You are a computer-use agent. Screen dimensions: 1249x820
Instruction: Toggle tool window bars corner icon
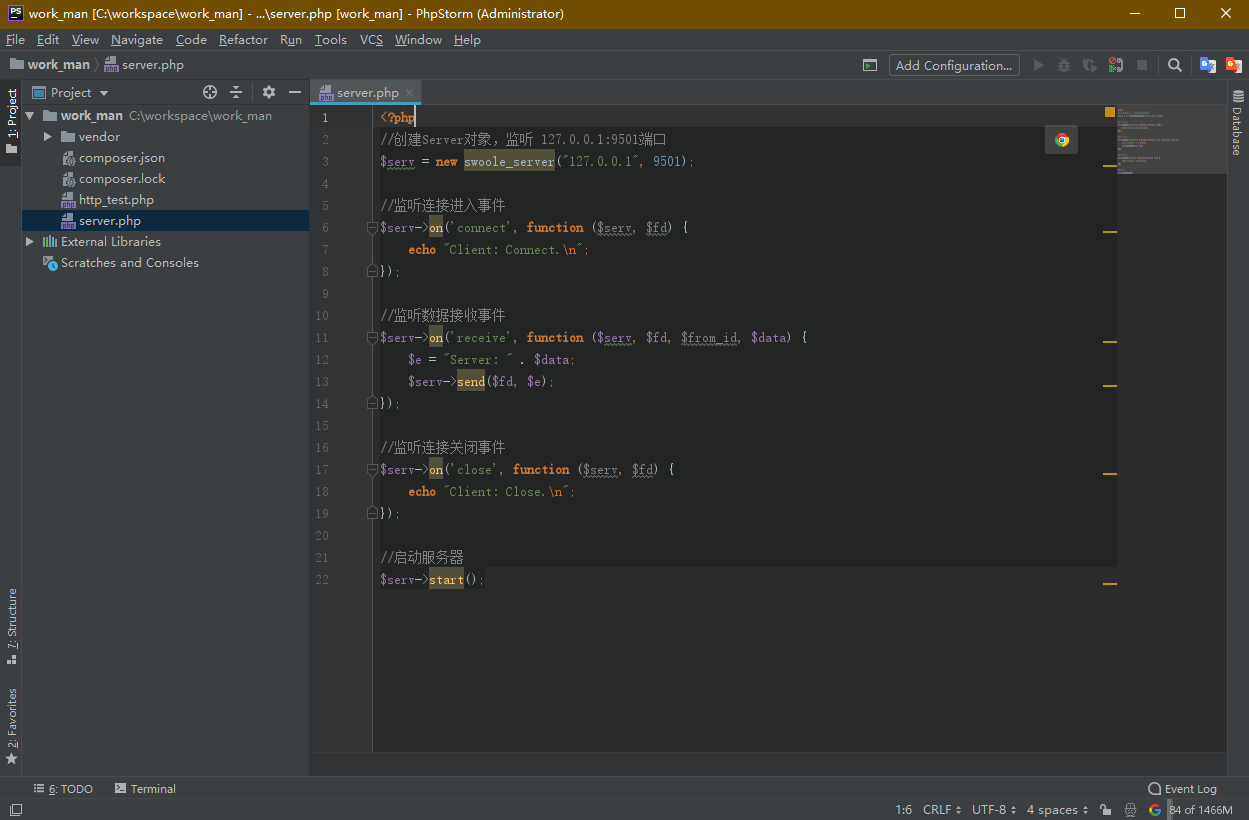coord(15,810)
